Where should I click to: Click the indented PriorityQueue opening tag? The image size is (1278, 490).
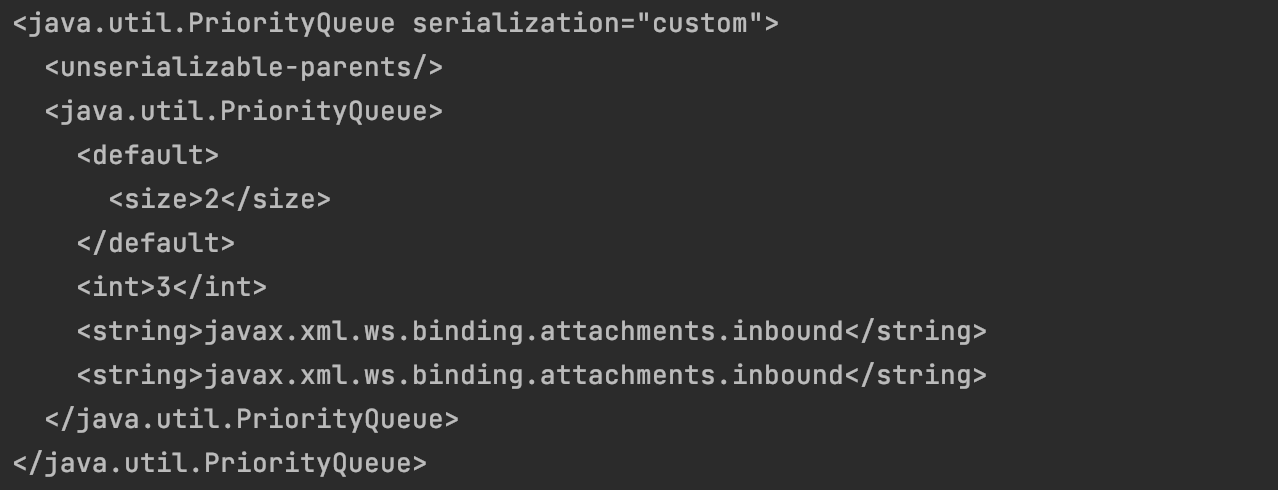(x=243, y=111)
